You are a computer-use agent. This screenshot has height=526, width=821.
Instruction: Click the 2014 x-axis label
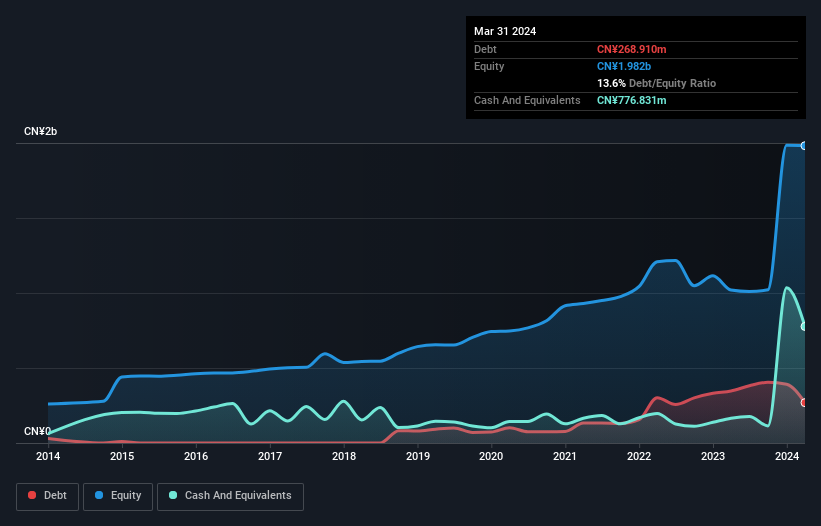click(48, 456)
